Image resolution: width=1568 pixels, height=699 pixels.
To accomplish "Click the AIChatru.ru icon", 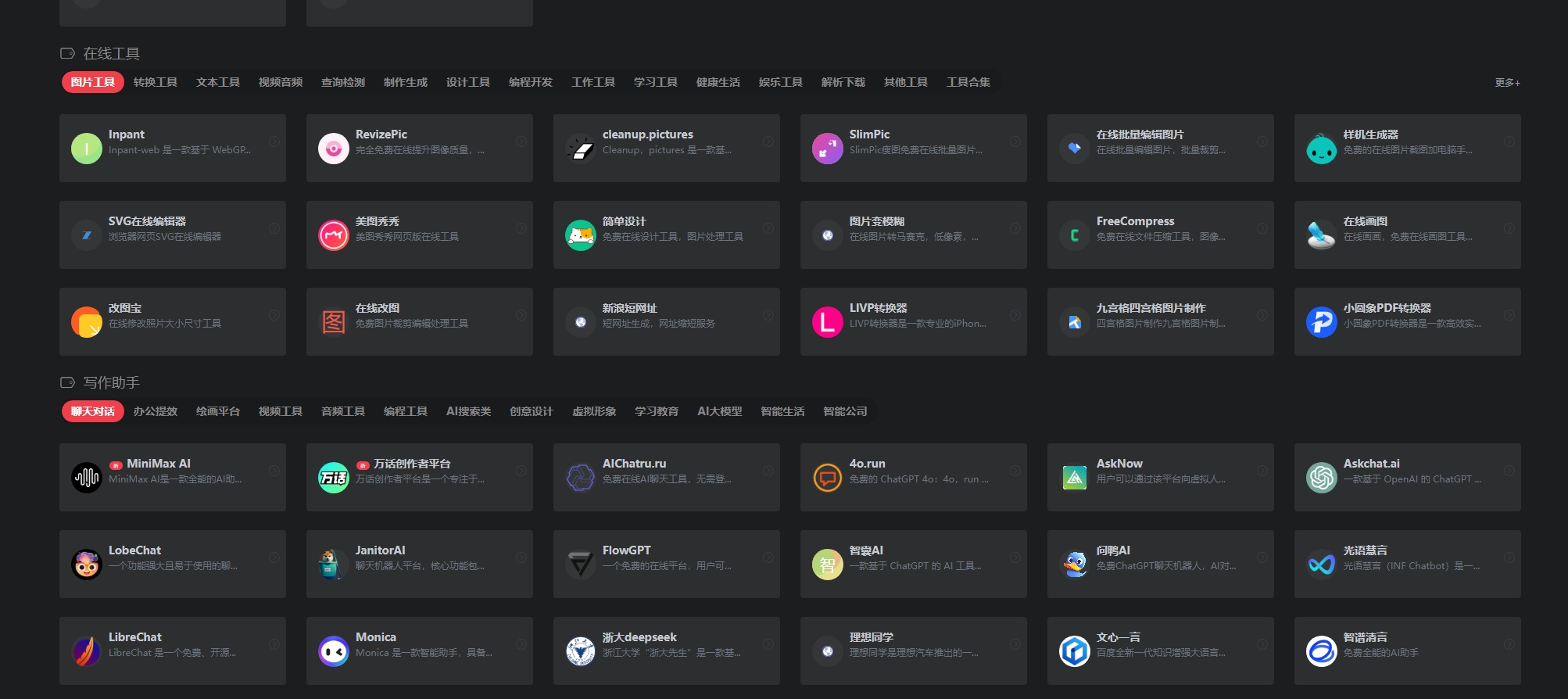I will pyautogui.click(x=581, y=478).
